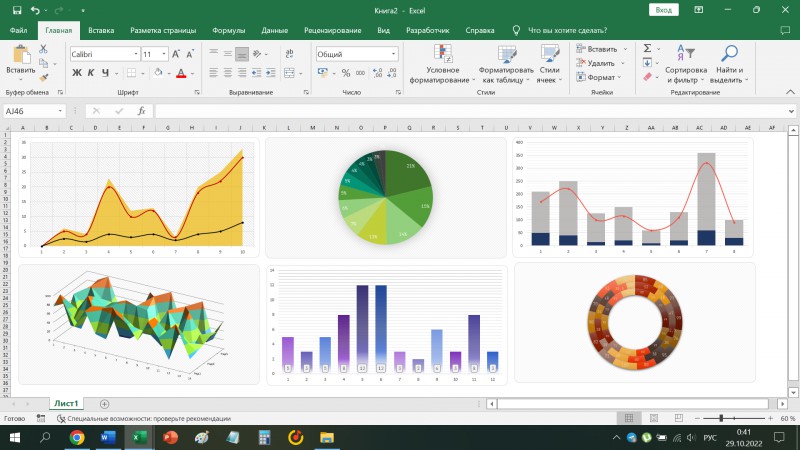Image resolution: width=800 pixels, height=450 pixels.
Task: Undo the last action
Action: (x=35, y=10)
